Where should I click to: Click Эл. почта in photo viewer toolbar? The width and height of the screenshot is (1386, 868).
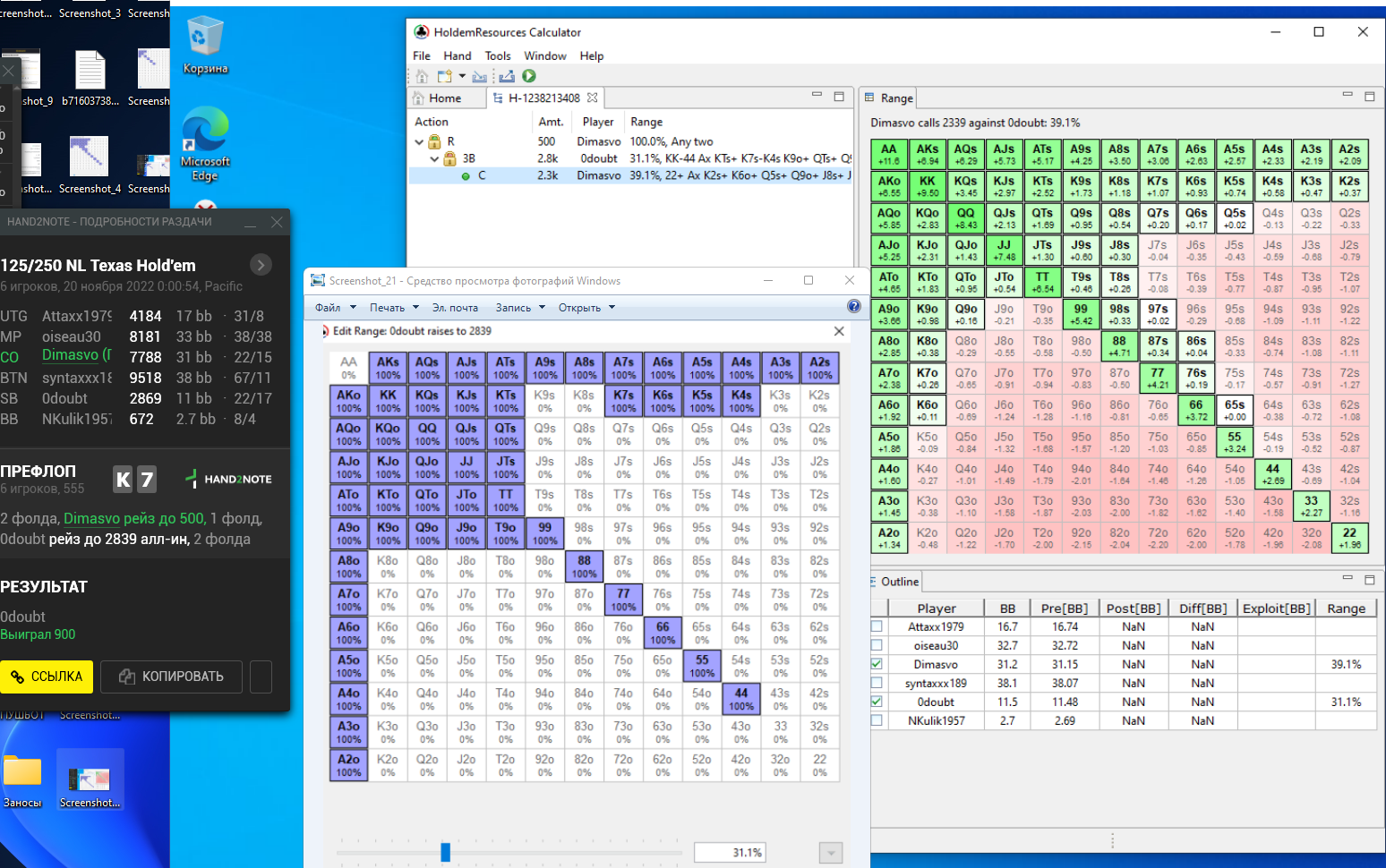coord(455,308)
